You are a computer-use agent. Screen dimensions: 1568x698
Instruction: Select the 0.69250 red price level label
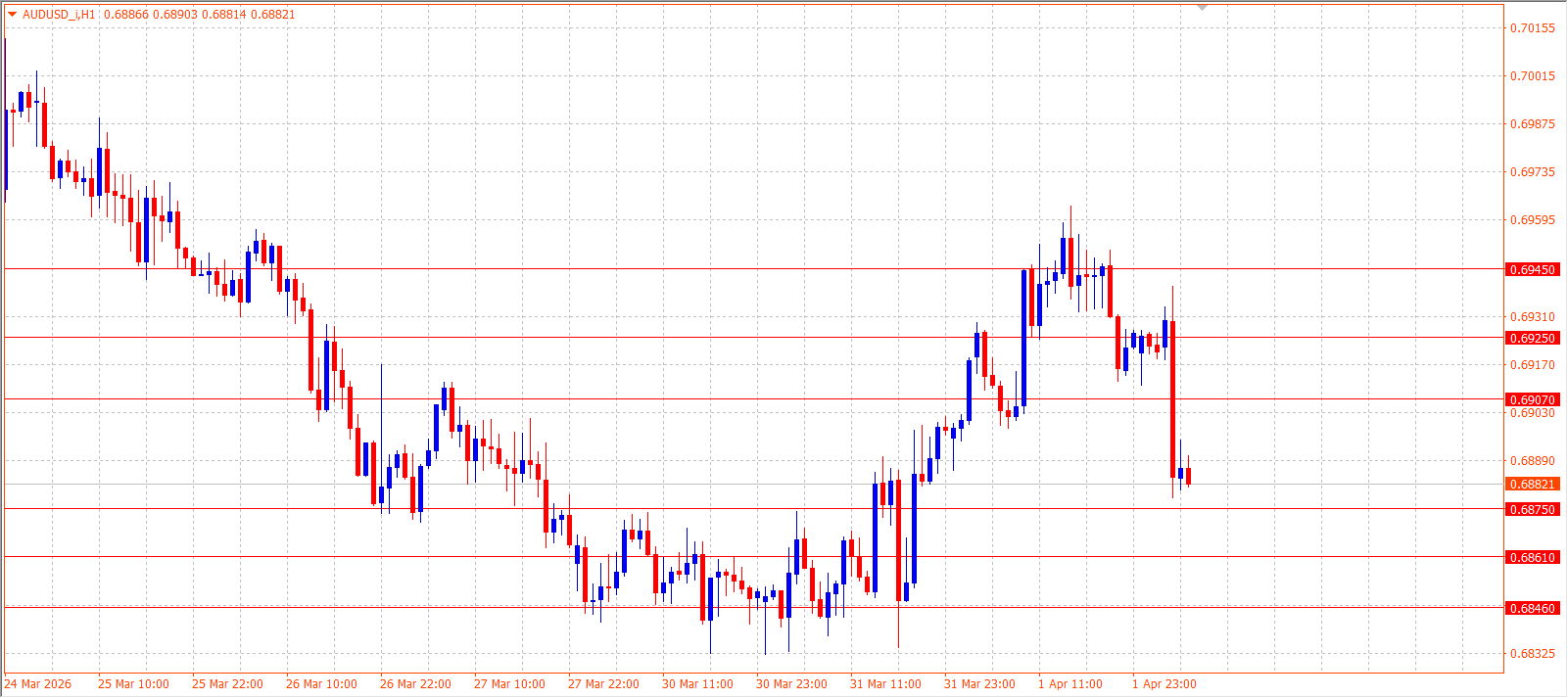(x=1532, y=338)
